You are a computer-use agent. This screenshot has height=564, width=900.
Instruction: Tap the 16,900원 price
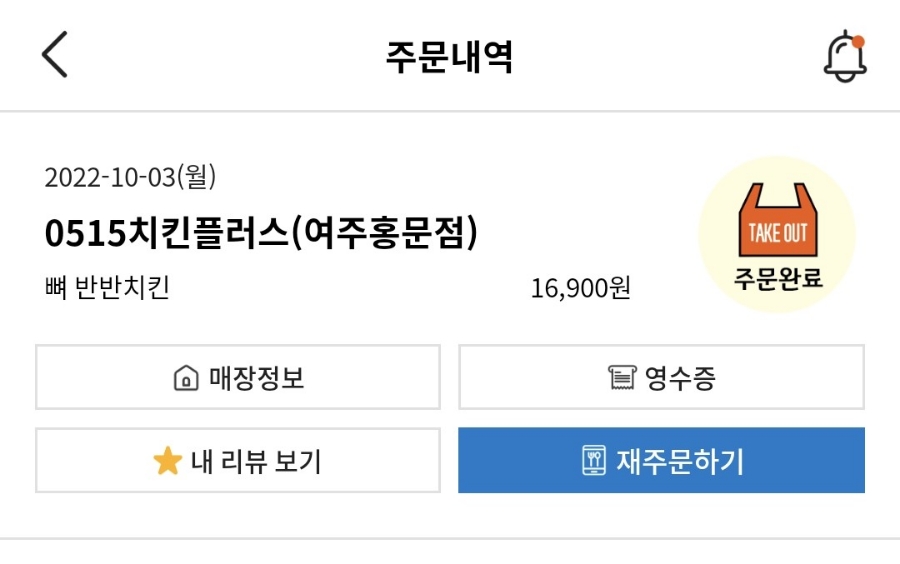pos(581,289)
